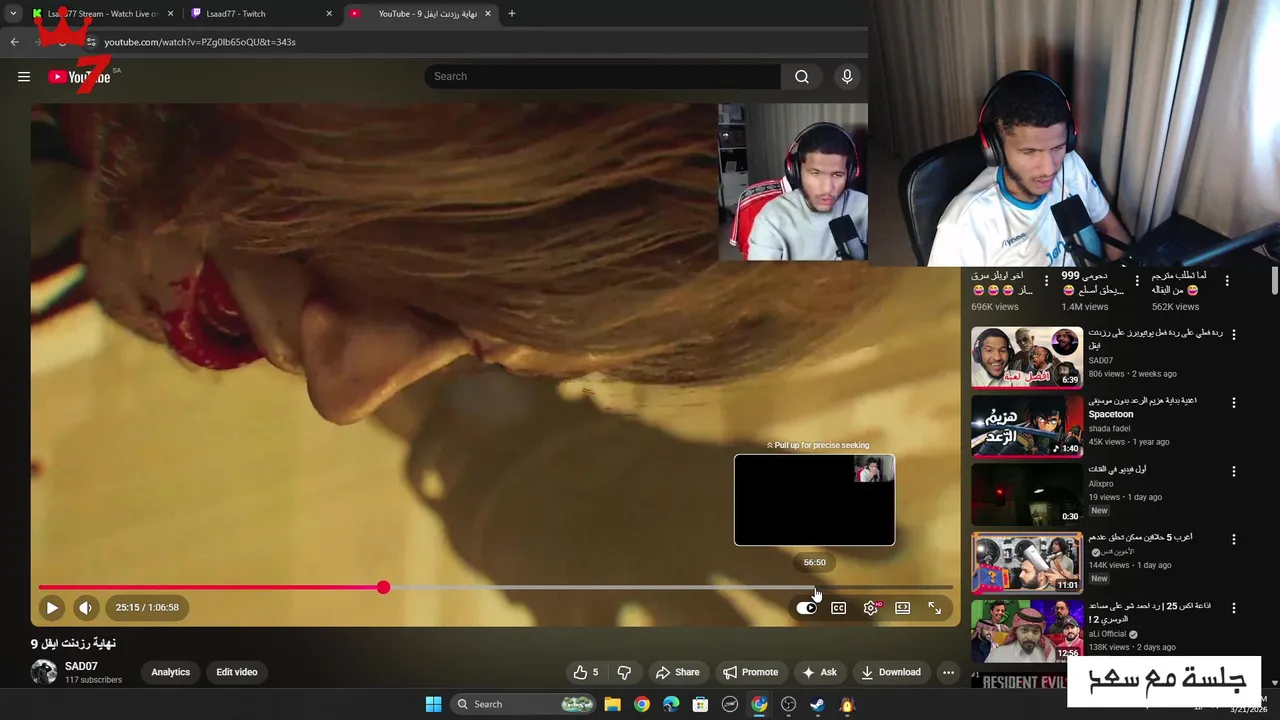This screenshot has height=720, width=1280.
Task: Click the sidebar scrollbar on the right
Action: point(1275,281)
